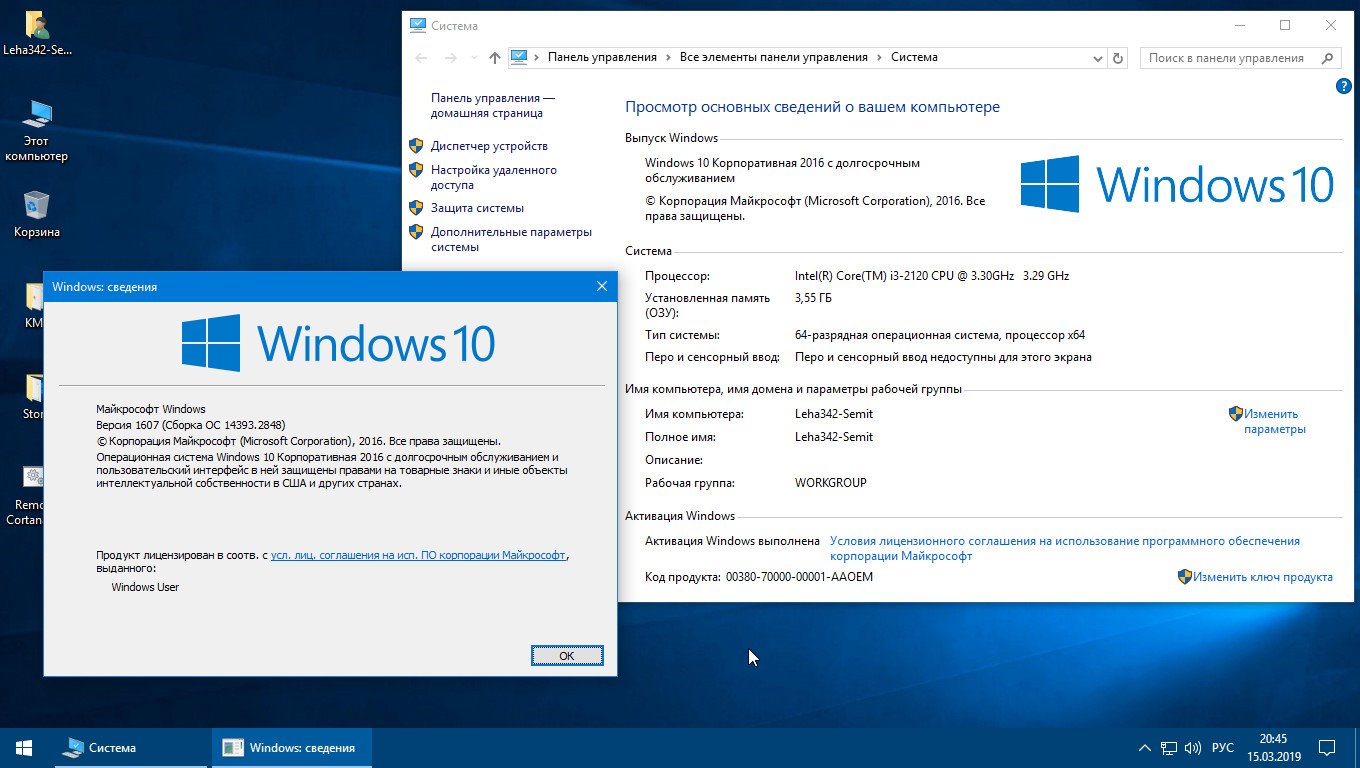Click the Система breadcrumb segment
Image resolution: width=1360 pixels, height=768 pixels.
[x=914, y=57]
